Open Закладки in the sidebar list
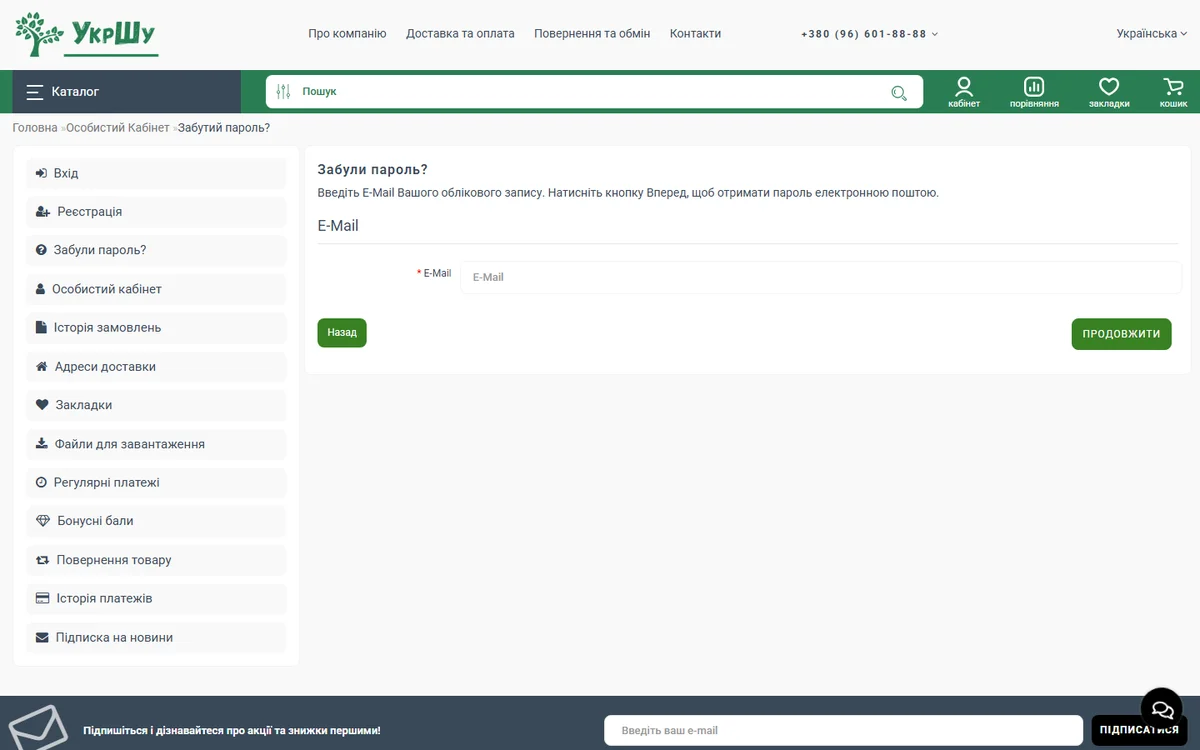Screen dimensions: 1200x750 [x=156, y=405]
